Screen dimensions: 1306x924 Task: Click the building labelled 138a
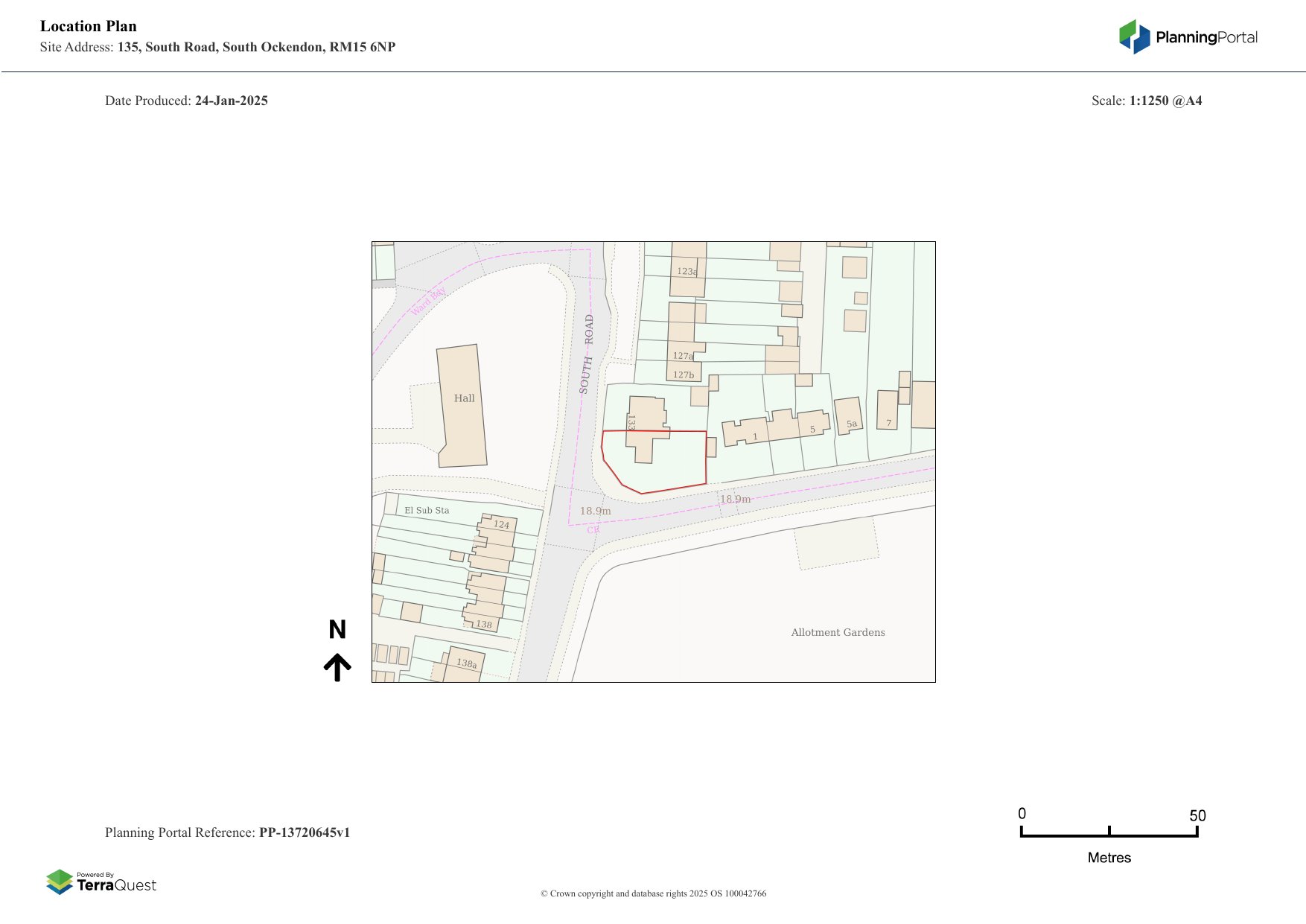pos(465,666)
